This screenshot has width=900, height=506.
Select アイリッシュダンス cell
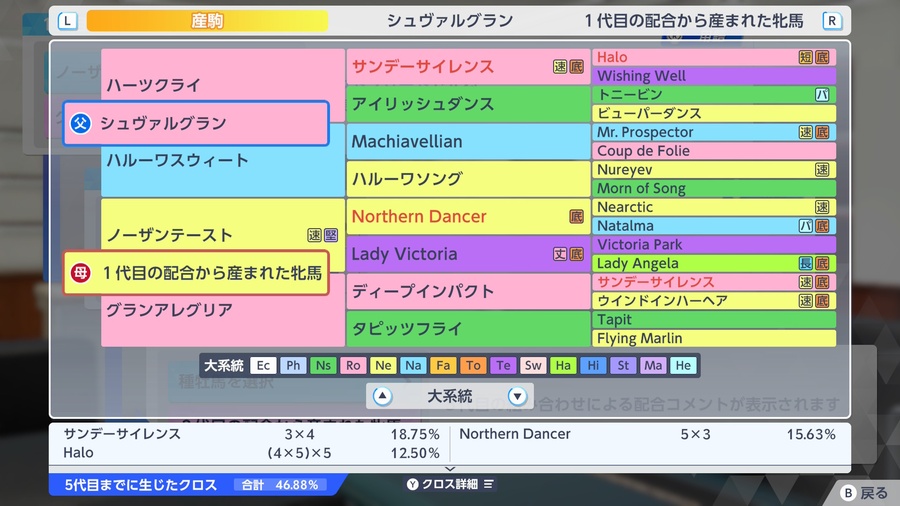click(468, 104)
